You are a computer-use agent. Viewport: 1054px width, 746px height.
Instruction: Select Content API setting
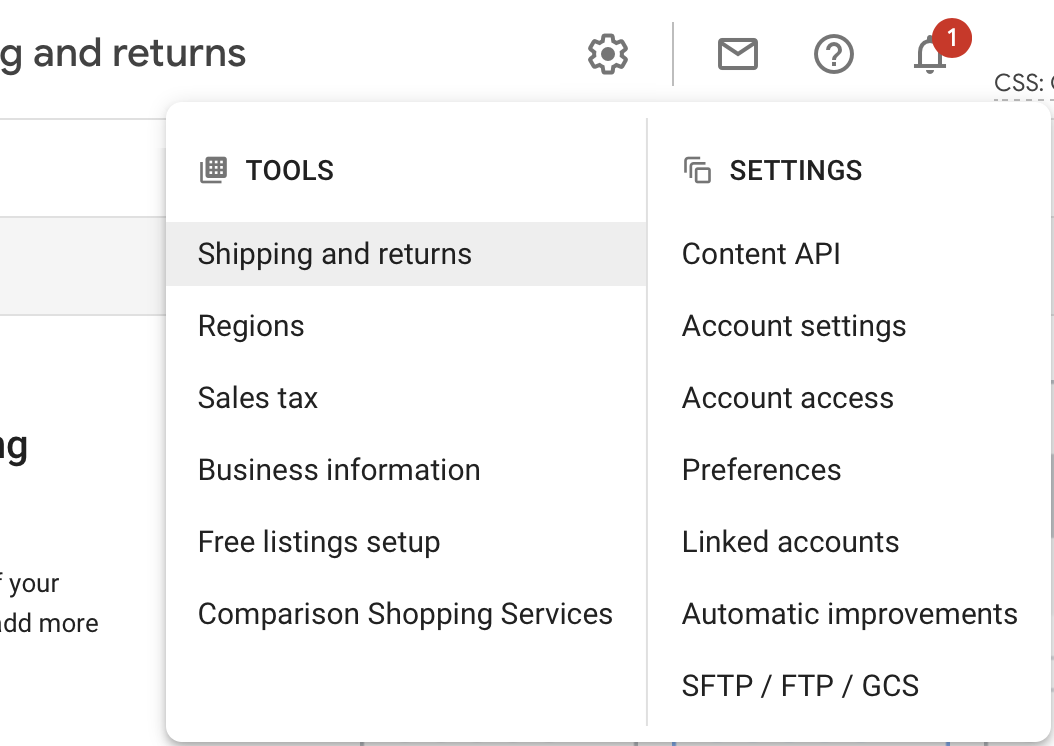(x=761, y=254)
